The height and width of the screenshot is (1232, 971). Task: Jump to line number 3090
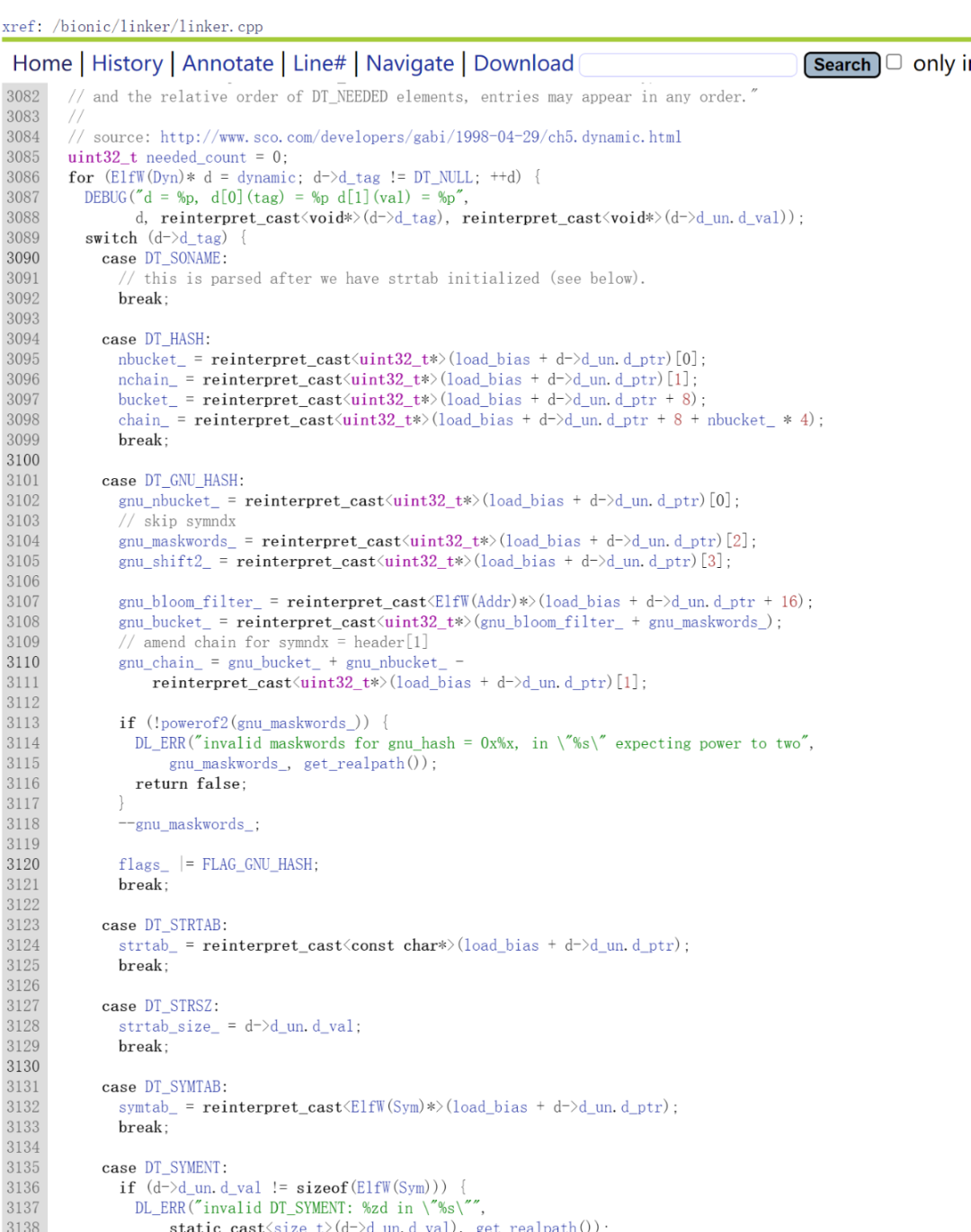pyautogui.click(x=22, y=259)
